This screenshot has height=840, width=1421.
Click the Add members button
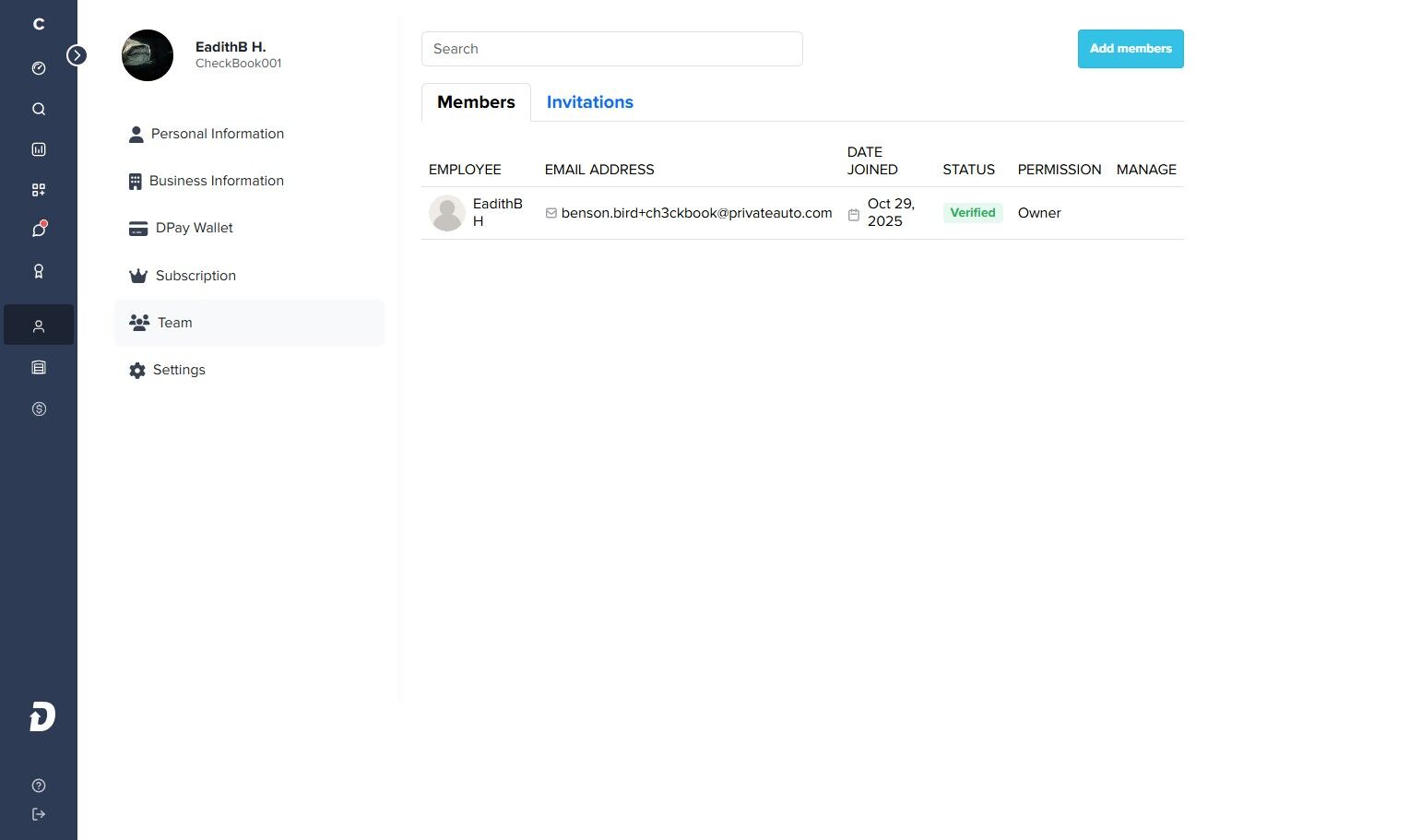click(1131, 48)
